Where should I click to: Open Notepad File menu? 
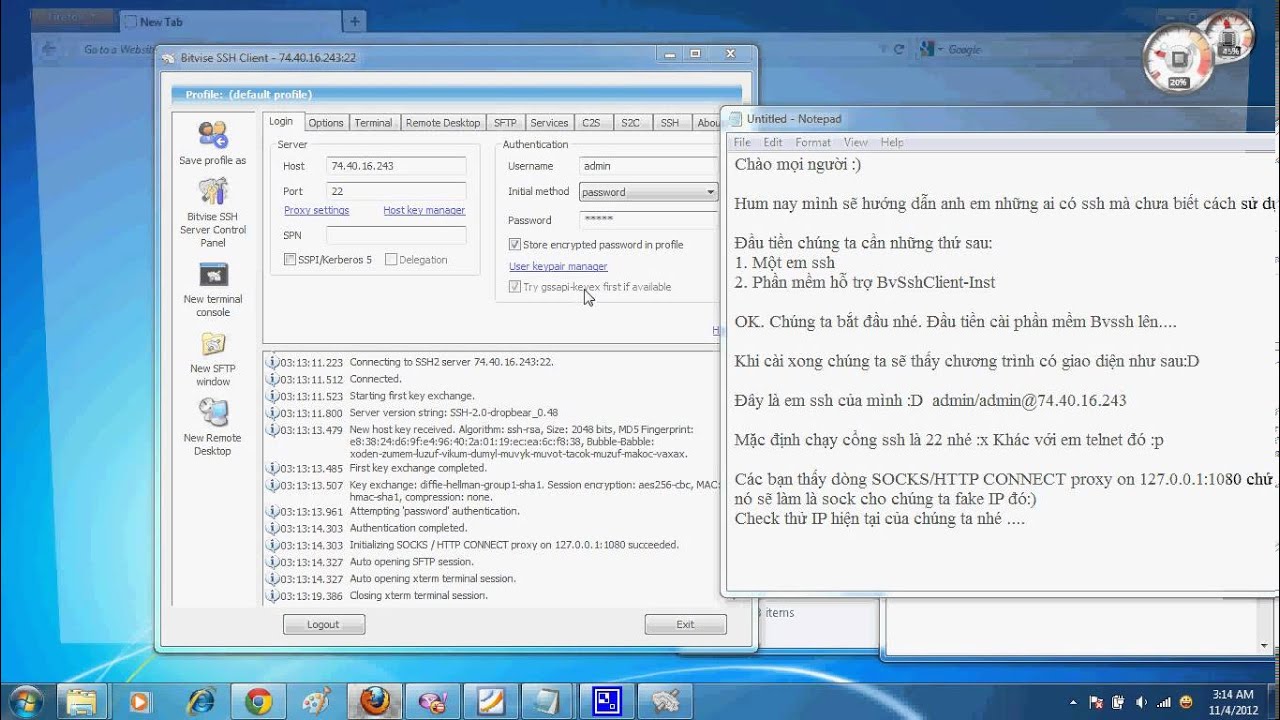pyautogui.click(x=742, y=142)
